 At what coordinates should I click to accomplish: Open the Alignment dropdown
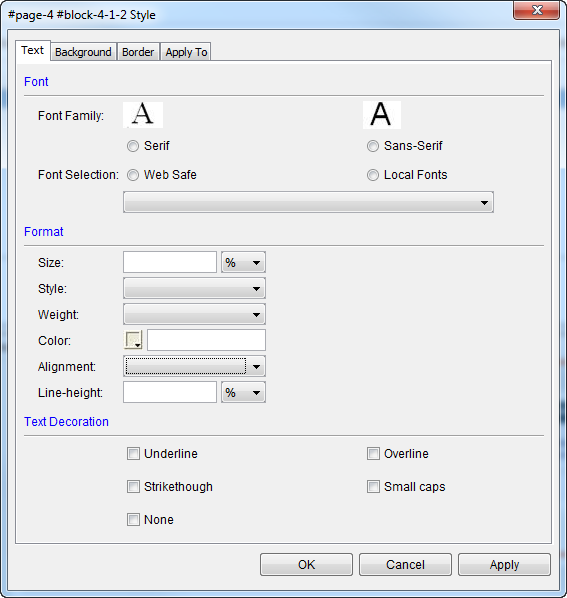[194, 367]
